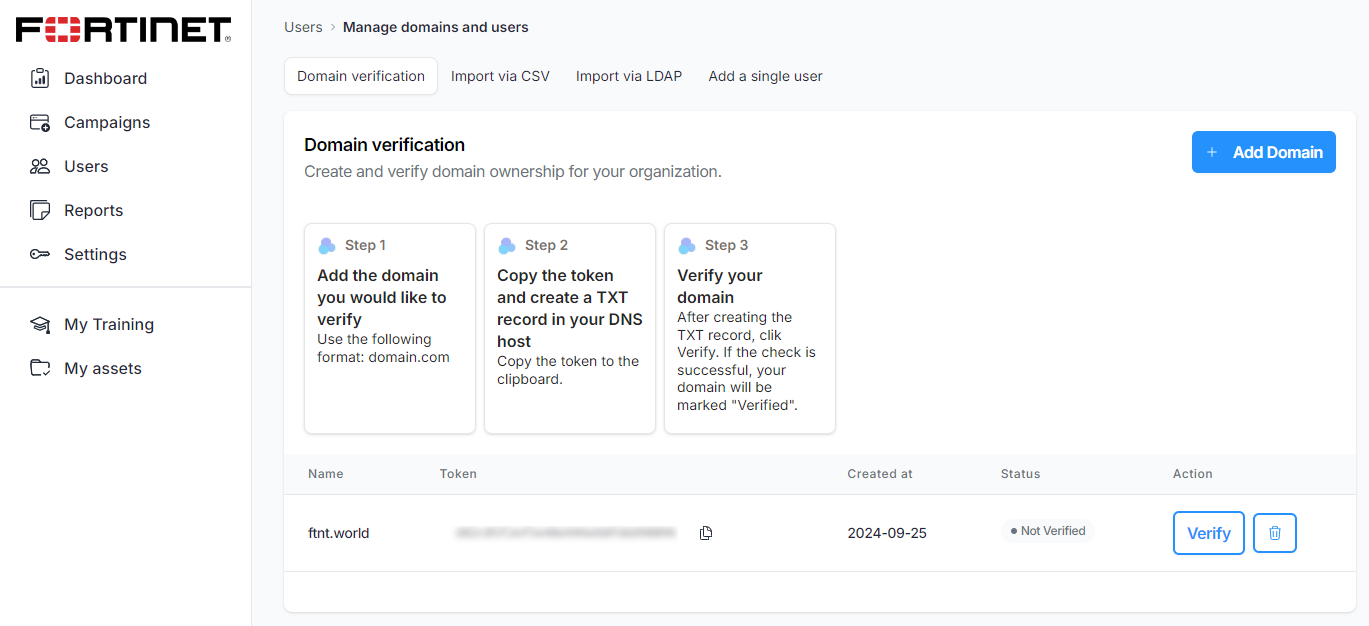This screenshot has width=1369, height=626.
Task: Open My assets via the folder icon
Action: pos(39,367)
